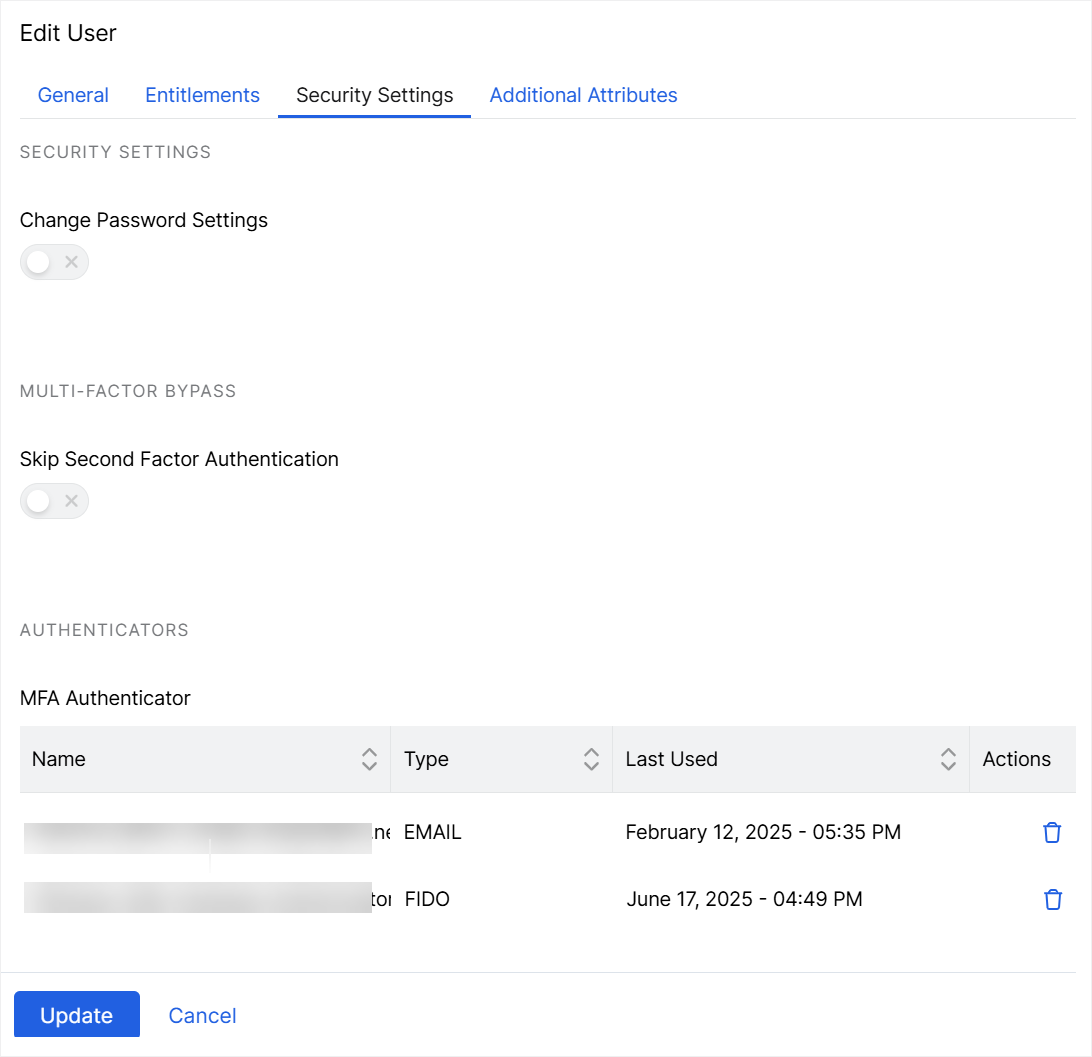Click the Update button
The image size is (1092, 1057).
point(77,1014)
